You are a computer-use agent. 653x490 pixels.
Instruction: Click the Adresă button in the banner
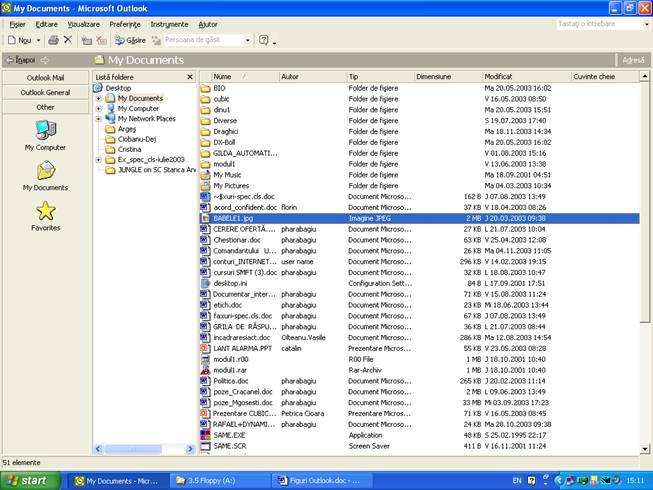coord(633,60)
